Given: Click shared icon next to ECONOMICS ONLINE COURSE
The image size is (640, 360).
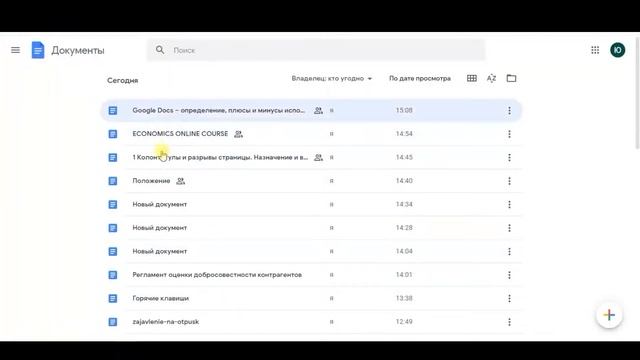Looking at the screenshot, I should click(x=238, y=134).
